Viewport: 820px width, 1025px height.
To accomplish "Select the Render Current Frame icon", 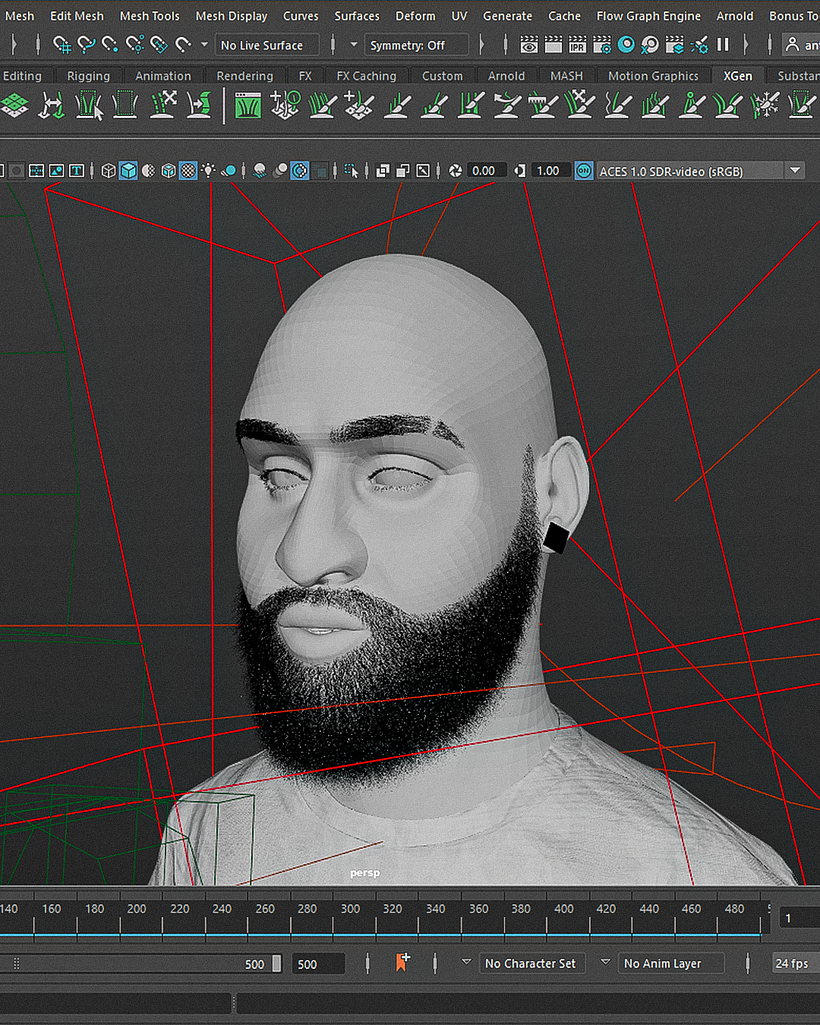I will pos(554,44).
